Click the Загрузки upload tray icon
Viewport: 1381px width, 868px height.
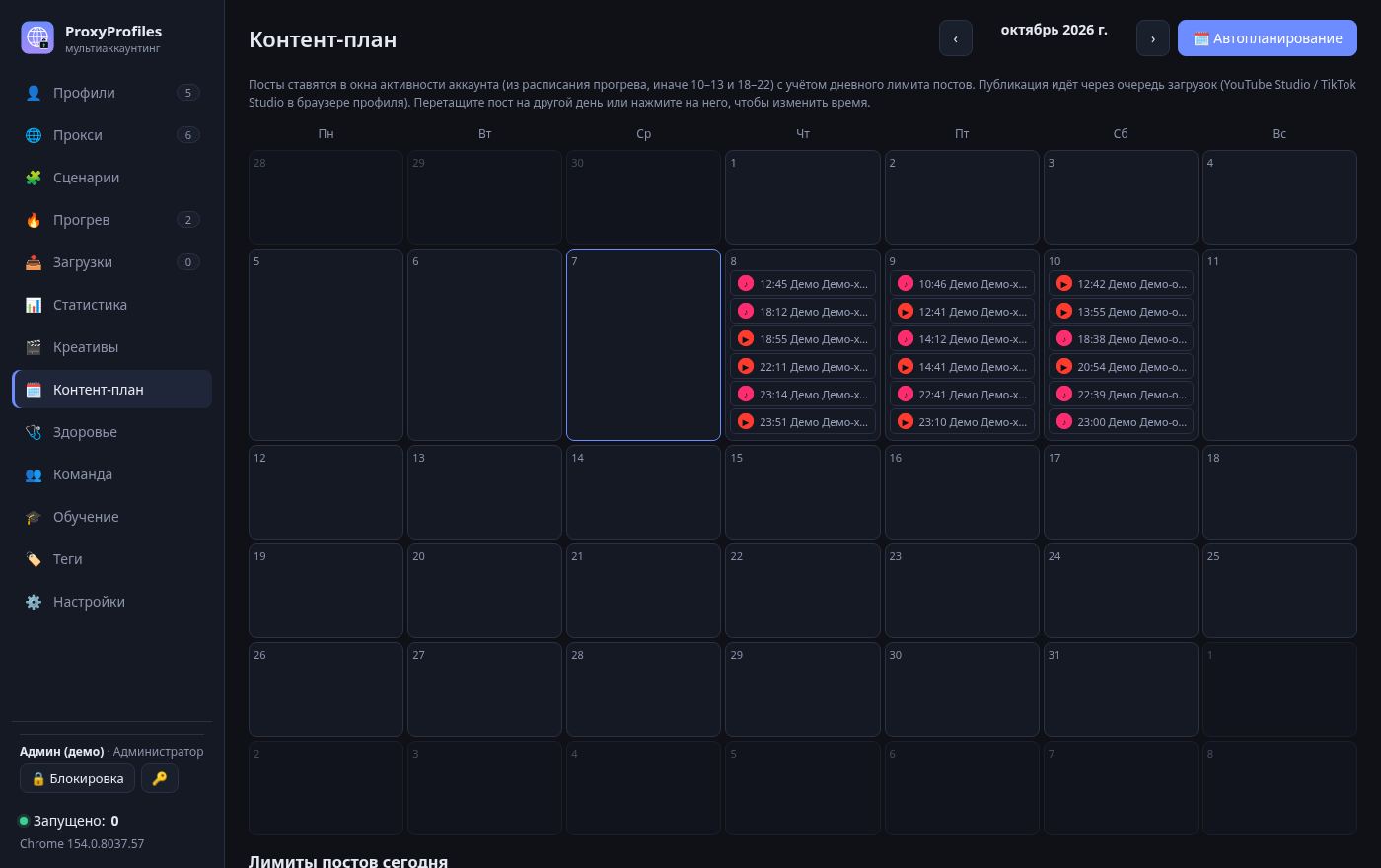coord(34,262)
